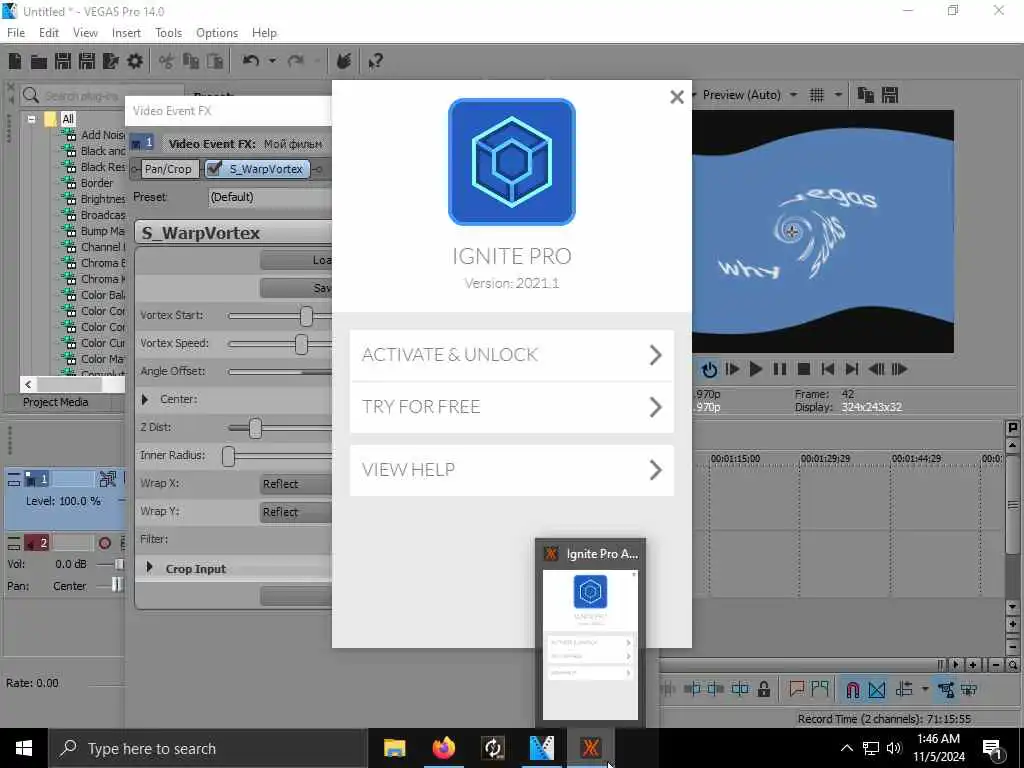This screenshot has height=768, width=1024.
Task: Open the Options menu
Action: 217,33
